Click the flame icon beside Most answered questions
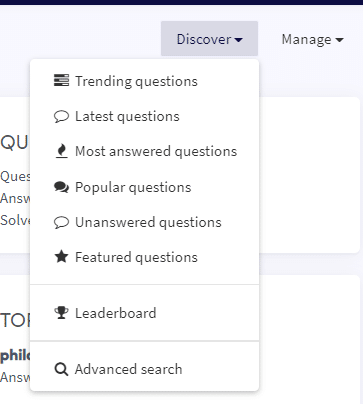The width and height of the screenshot is (363, 404). [x=61, y=151]
